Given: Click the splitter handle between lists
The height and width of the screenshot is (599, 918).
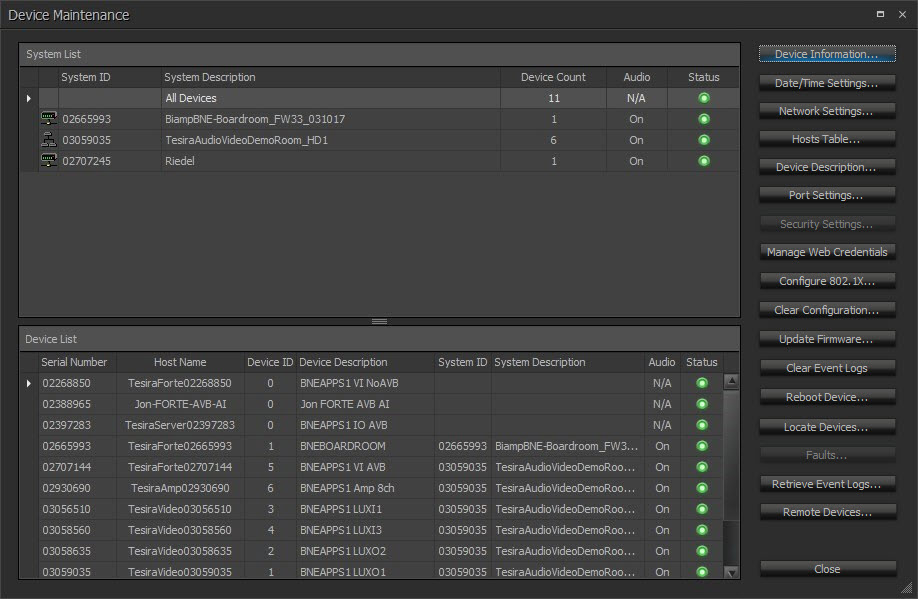Looking at the screenshot, I should point(379,321).
